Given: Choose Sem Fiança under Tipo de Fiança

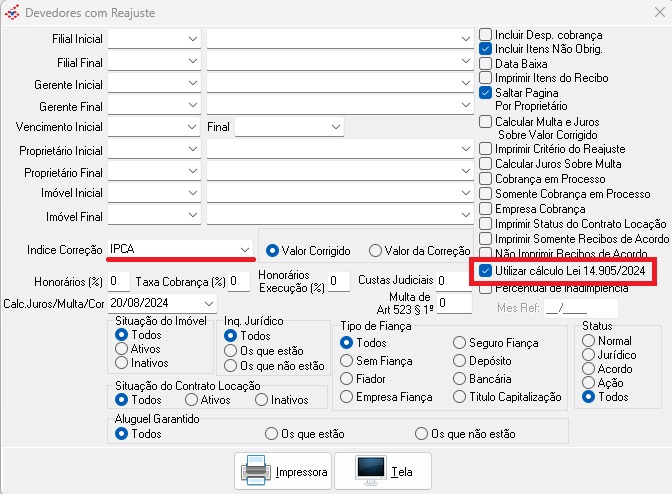Looking at the screenshot, I should [347, 361].
